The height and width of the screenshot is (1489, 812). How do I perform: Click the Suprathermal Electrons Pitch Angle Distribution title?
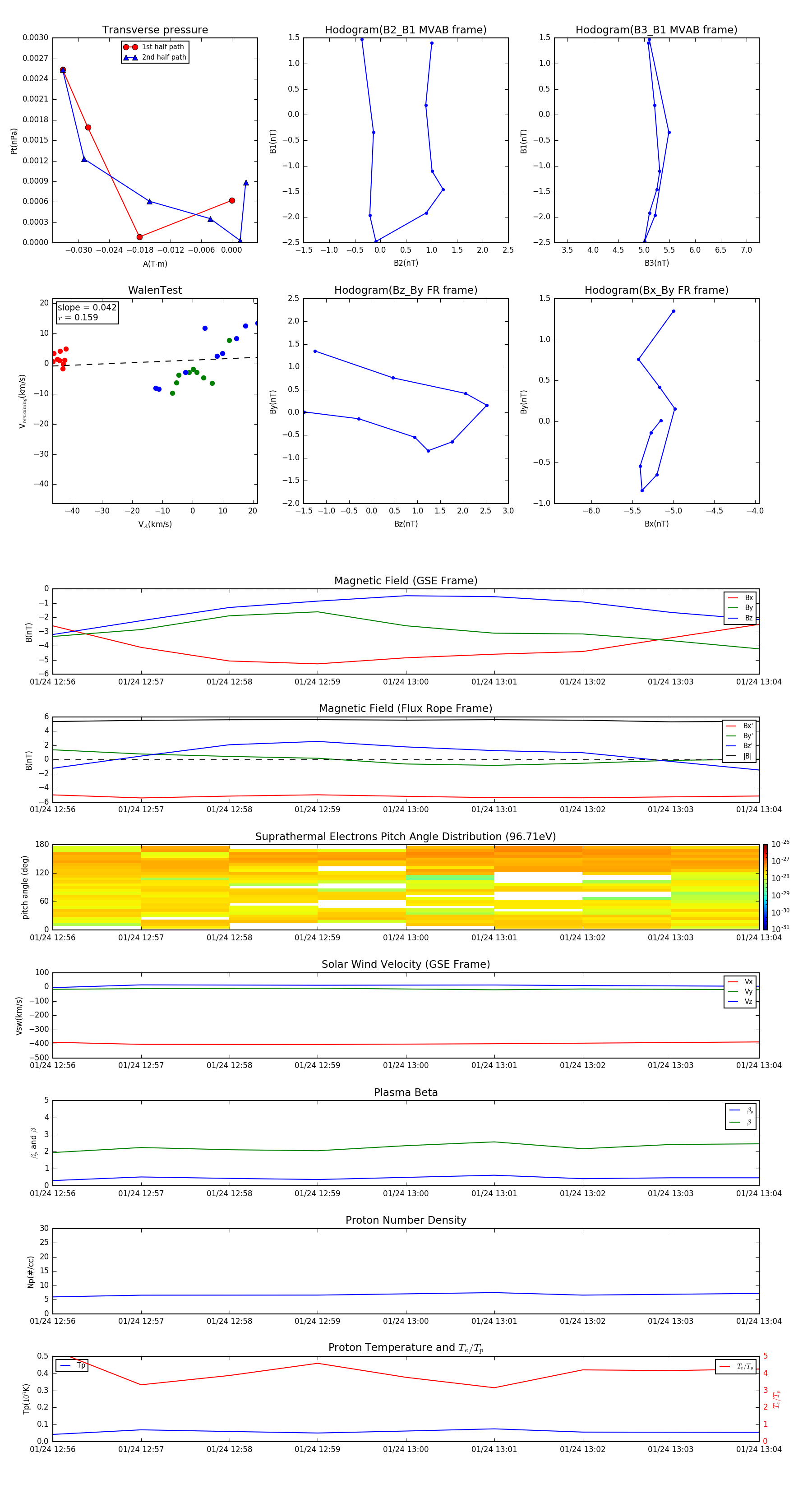pyautogui.click(x=406, y=837)
